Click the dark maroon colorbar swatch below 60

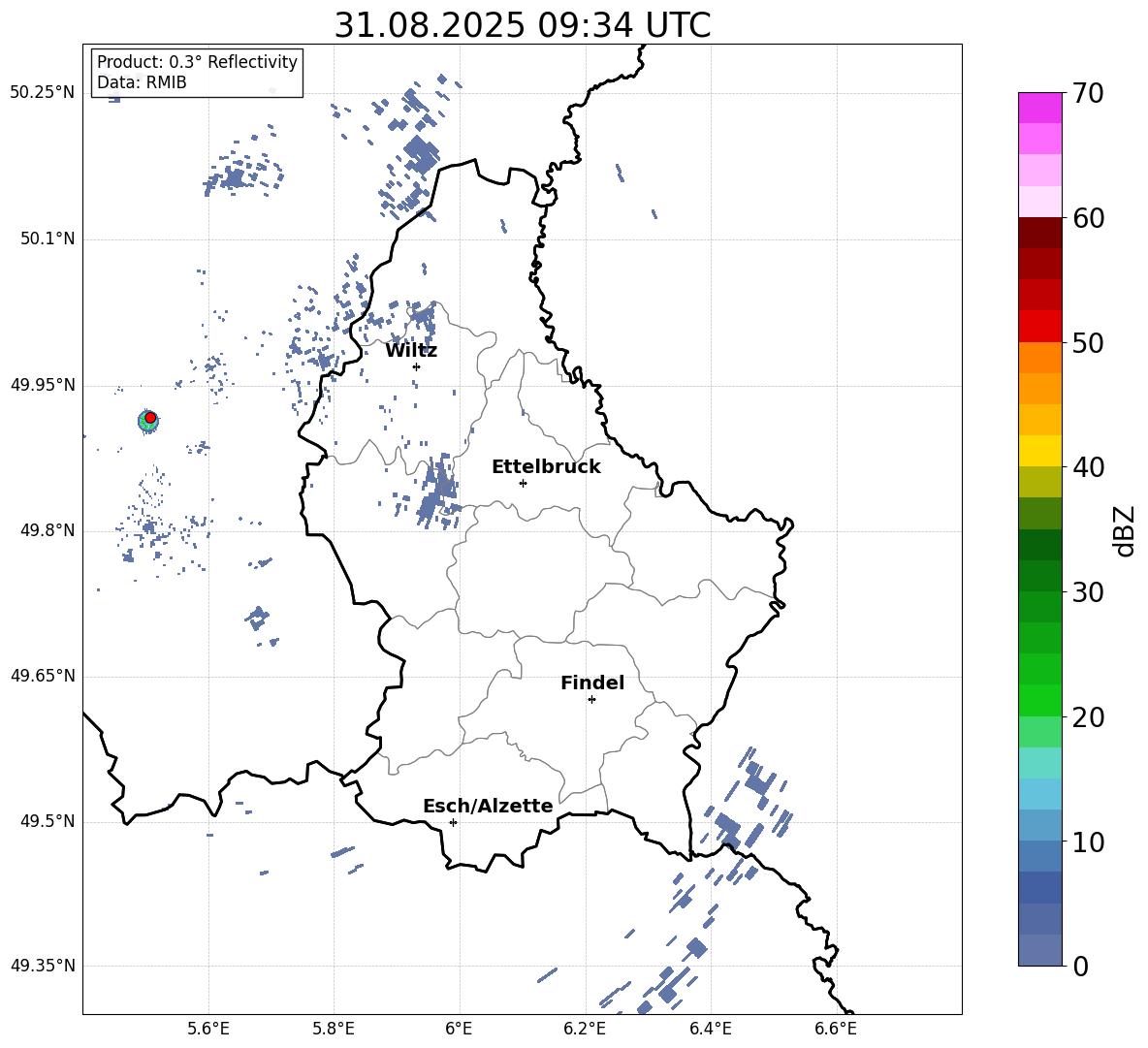pos(1039,234)
